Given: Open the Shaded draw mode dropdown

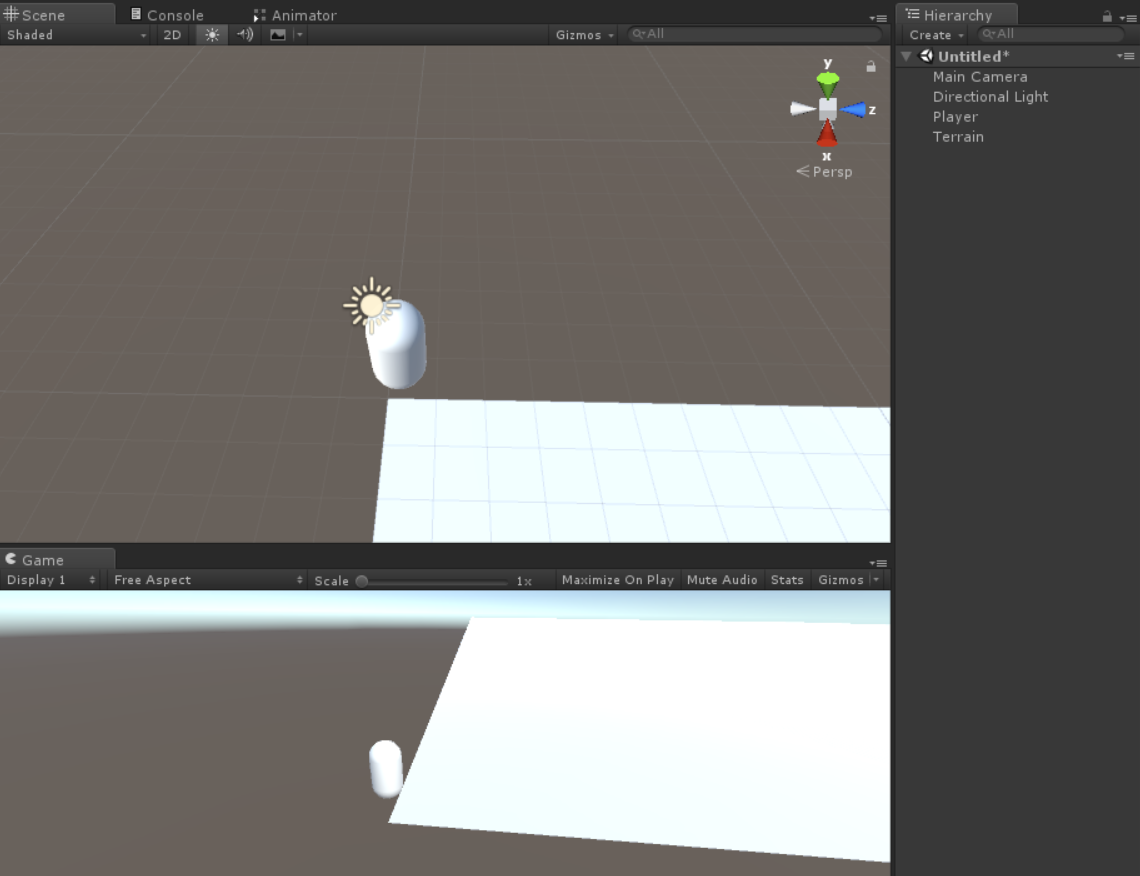Looking at the screenshot, I should click(70, 34).
